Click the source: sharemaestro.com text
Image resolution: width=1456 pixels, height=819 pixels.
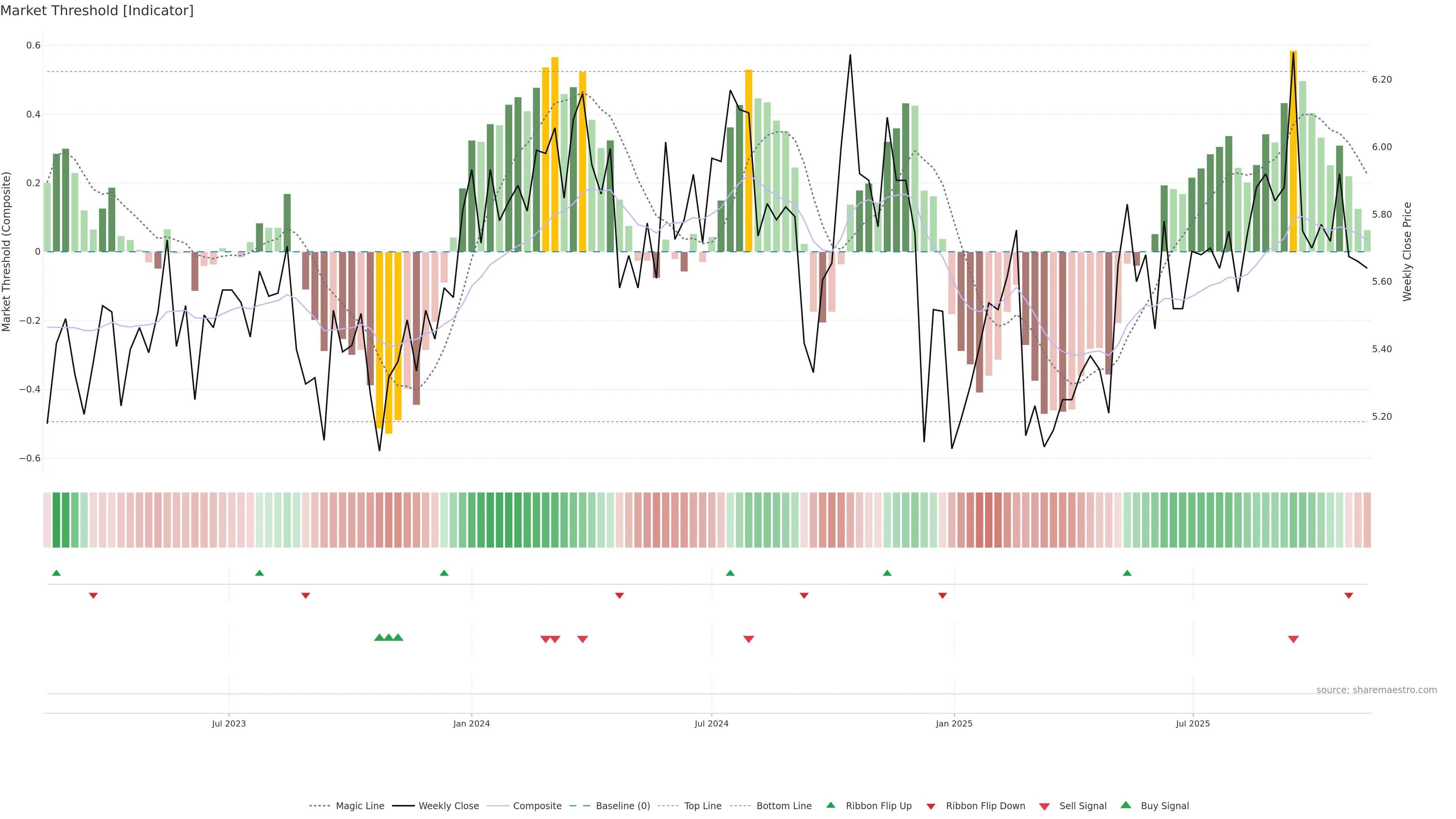[x=1376, y=690]
